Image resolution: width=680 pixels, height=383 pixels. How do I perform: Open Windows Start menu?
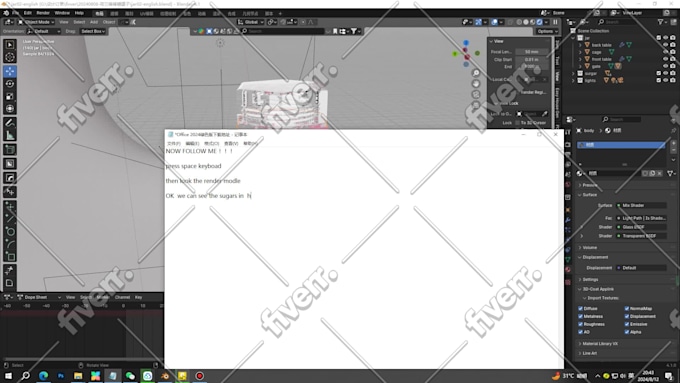pos(8,376)
